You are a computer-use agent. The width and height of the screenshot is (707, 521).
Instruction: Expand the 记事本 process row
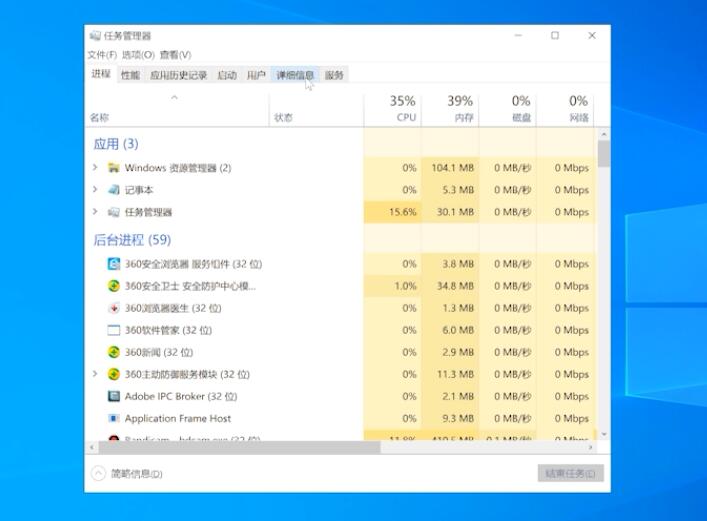(x=95, y=189)
